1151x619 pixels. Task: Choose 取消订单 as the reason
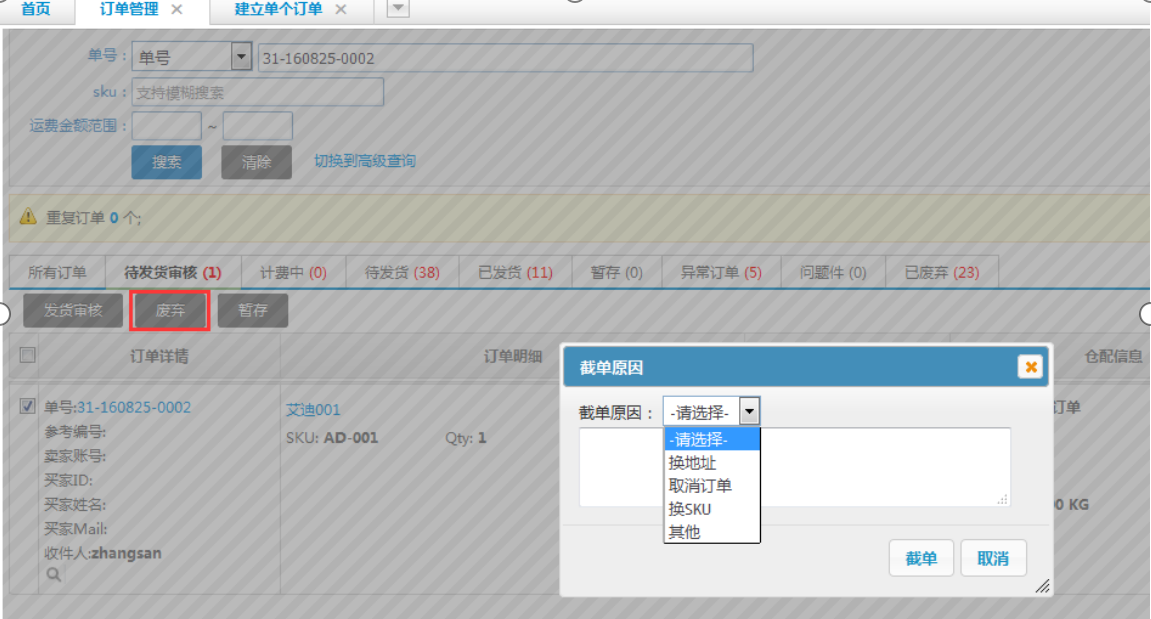pyautogui.click(x=700, y=486)
